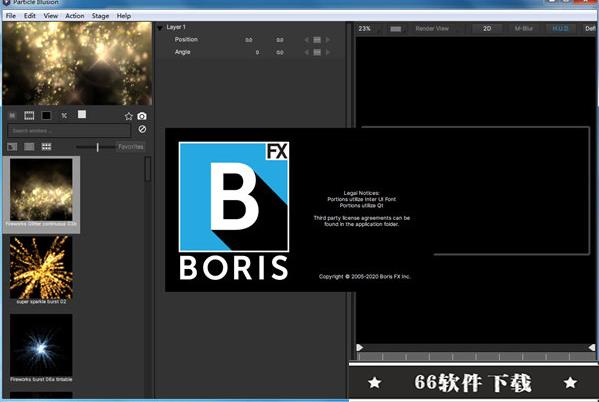Click the filmstrip icon under the emitter preview
The image size is (599, 402).
coord(29,115)
